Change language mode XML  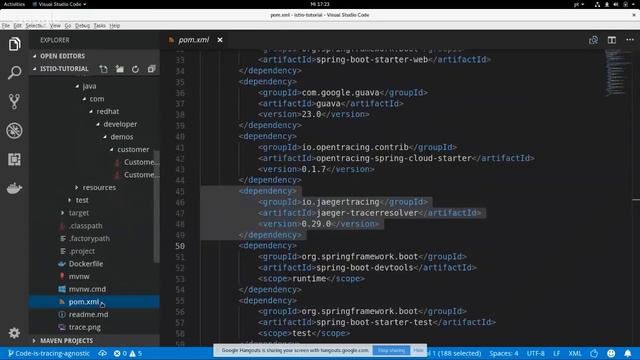tap(575, 353)
